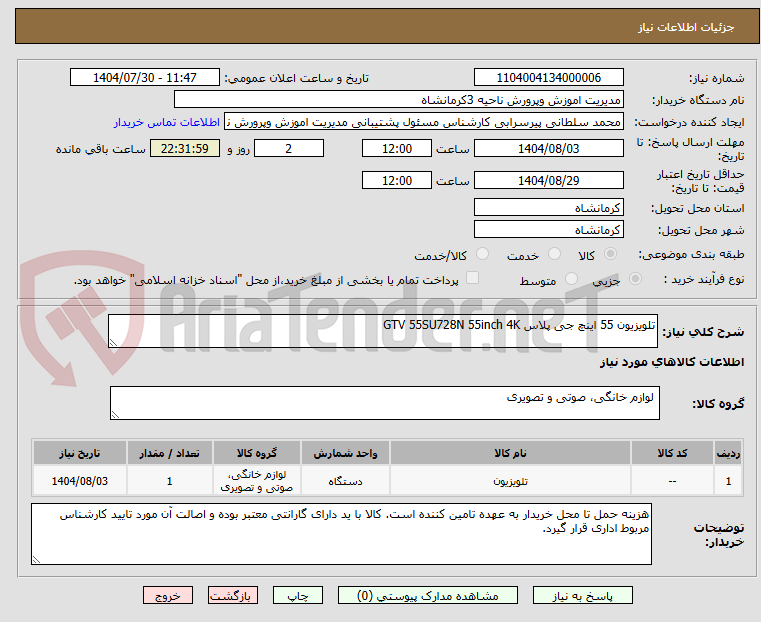761x622 pixels.
Task: Select the کالا radio button
Action: tap(611, 254)
